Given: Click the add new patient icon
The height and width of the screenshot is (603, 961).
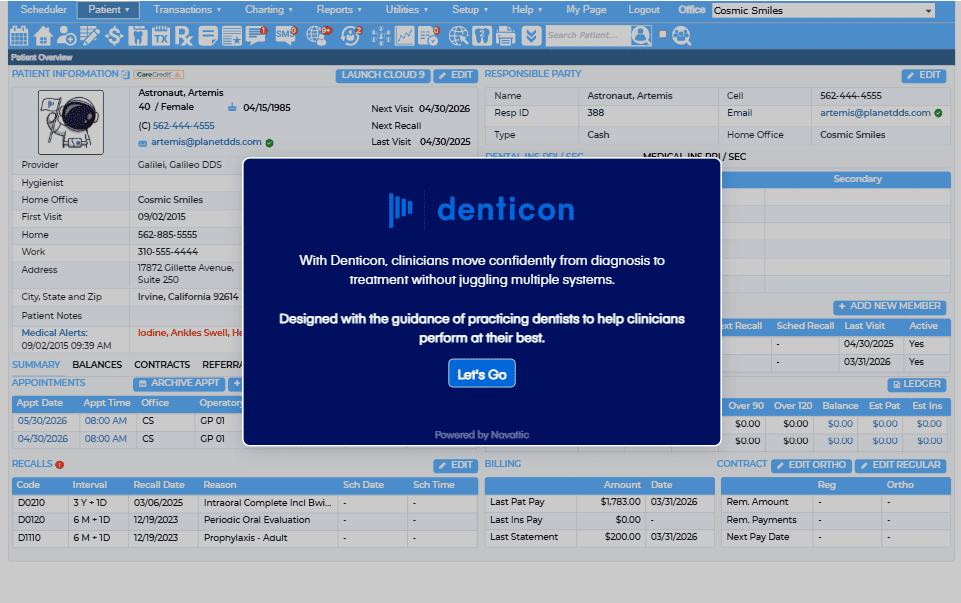Looking at the screenshot, I should (x=66, y=36).
